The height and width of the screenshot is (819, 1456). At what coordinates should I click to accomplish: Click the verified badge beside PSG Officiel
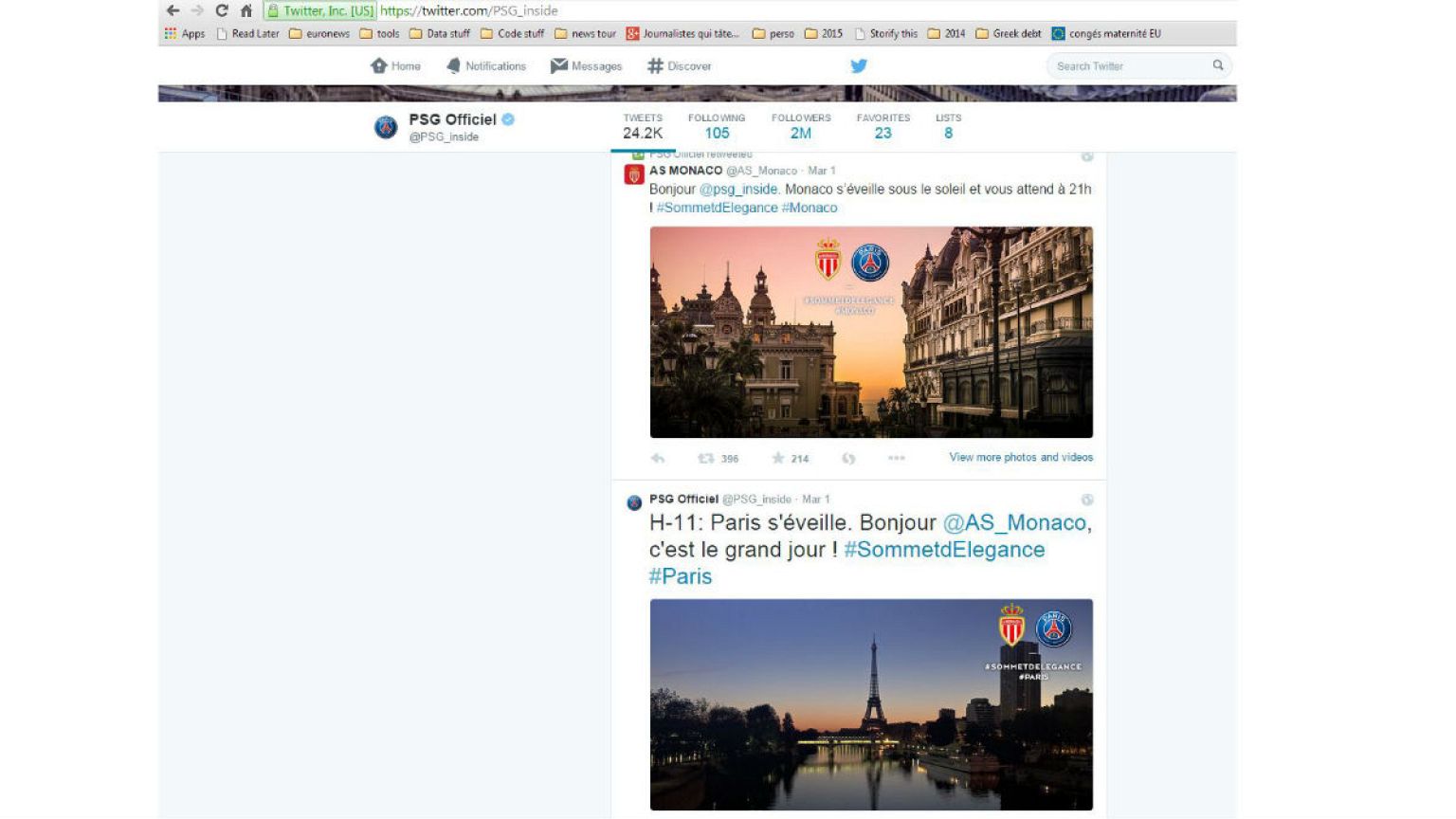click(x=508, y=119)
